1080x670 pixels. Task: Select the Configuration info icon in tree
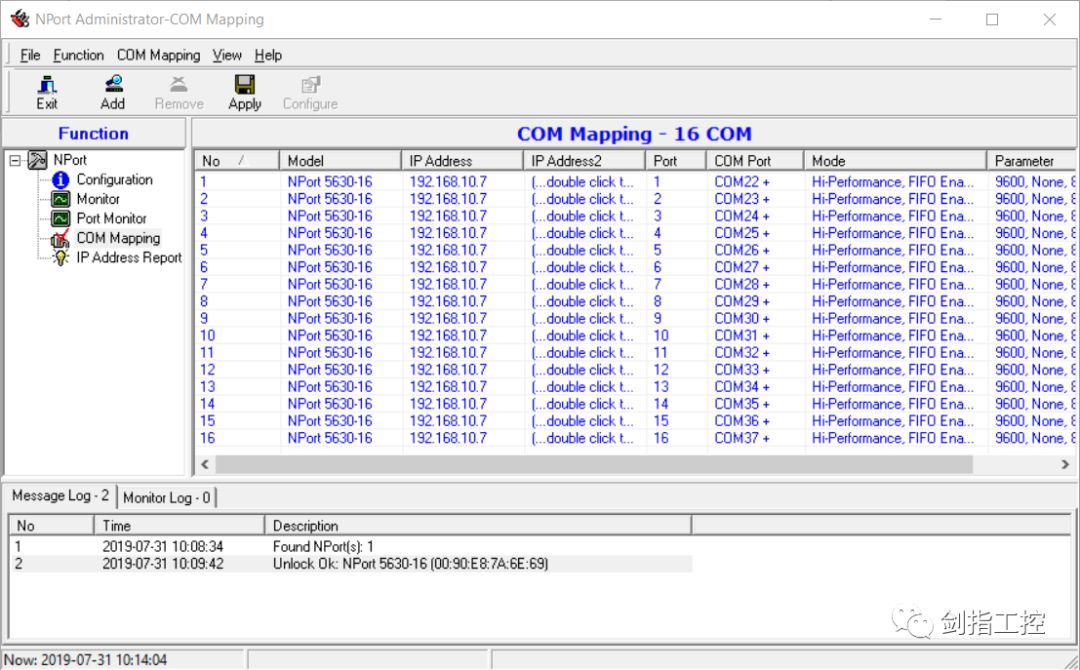pyautogui.click(x=61, y=180)
